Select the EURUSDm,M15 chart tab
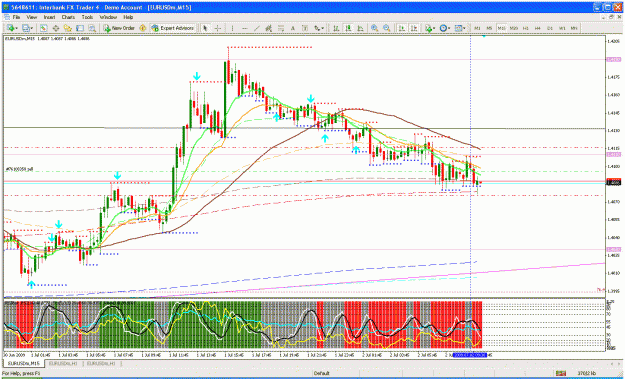 coord(24,363)
